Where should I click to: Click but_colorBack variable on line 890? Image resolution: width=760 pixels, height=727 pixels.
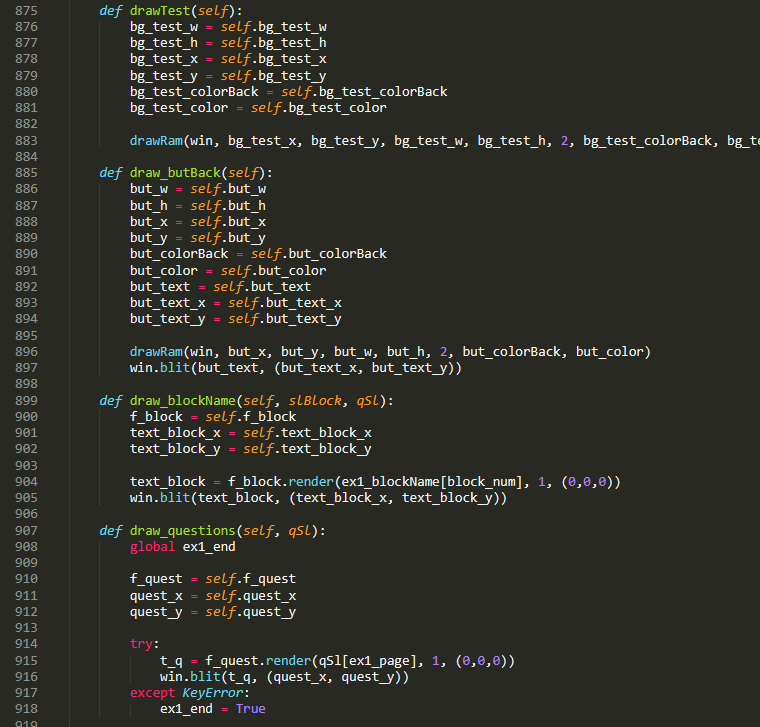point(179,253)
